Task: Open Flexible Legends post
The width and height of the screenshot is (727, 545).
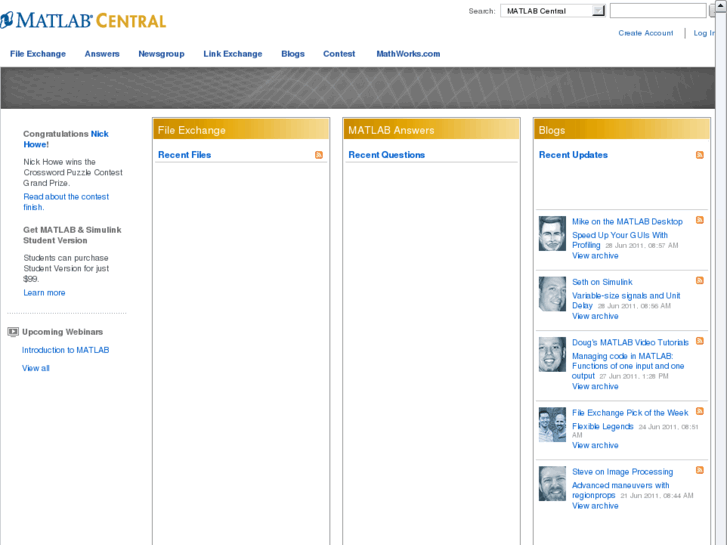Action: pos(602,426)
